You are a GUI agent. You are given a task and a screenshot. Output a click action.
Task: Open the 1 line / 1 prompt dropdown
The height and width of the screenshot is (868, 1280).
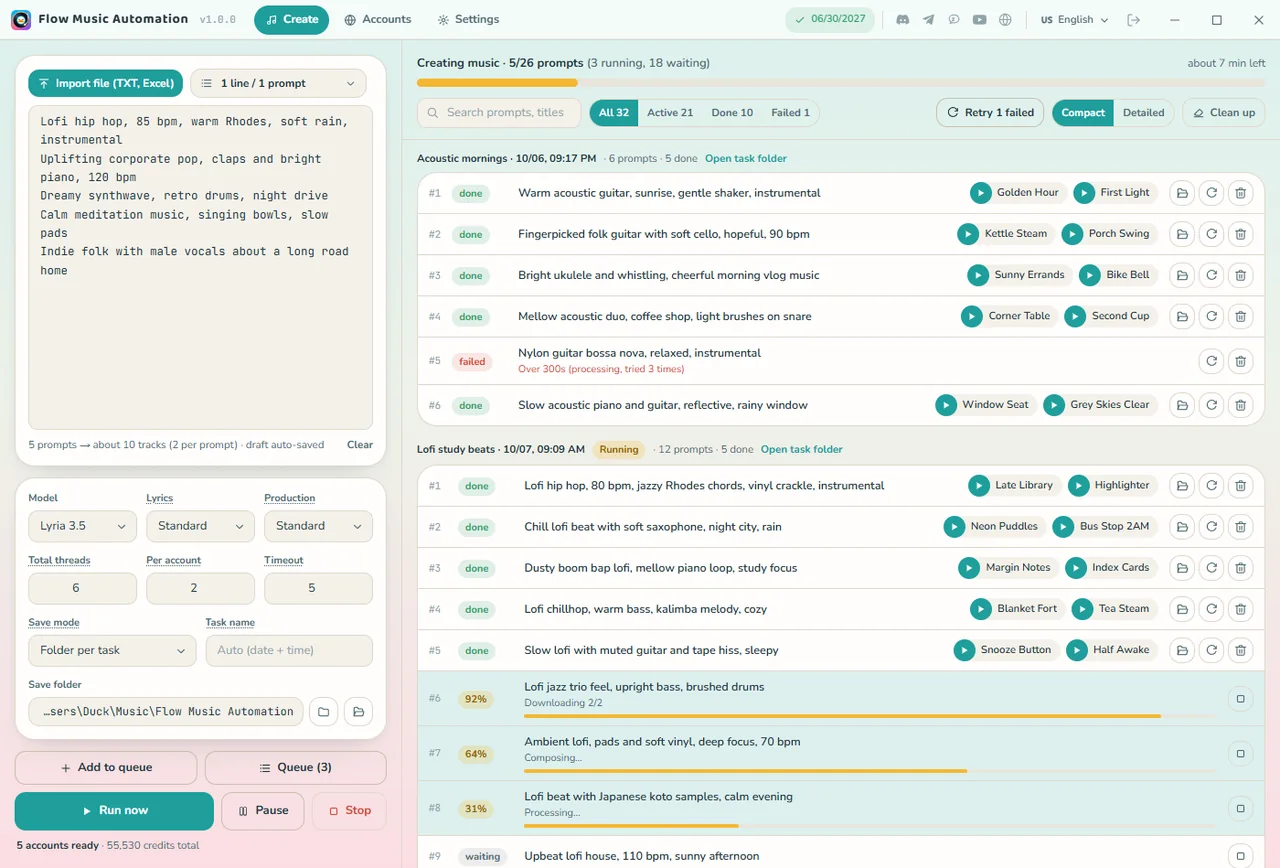point(278,83)
